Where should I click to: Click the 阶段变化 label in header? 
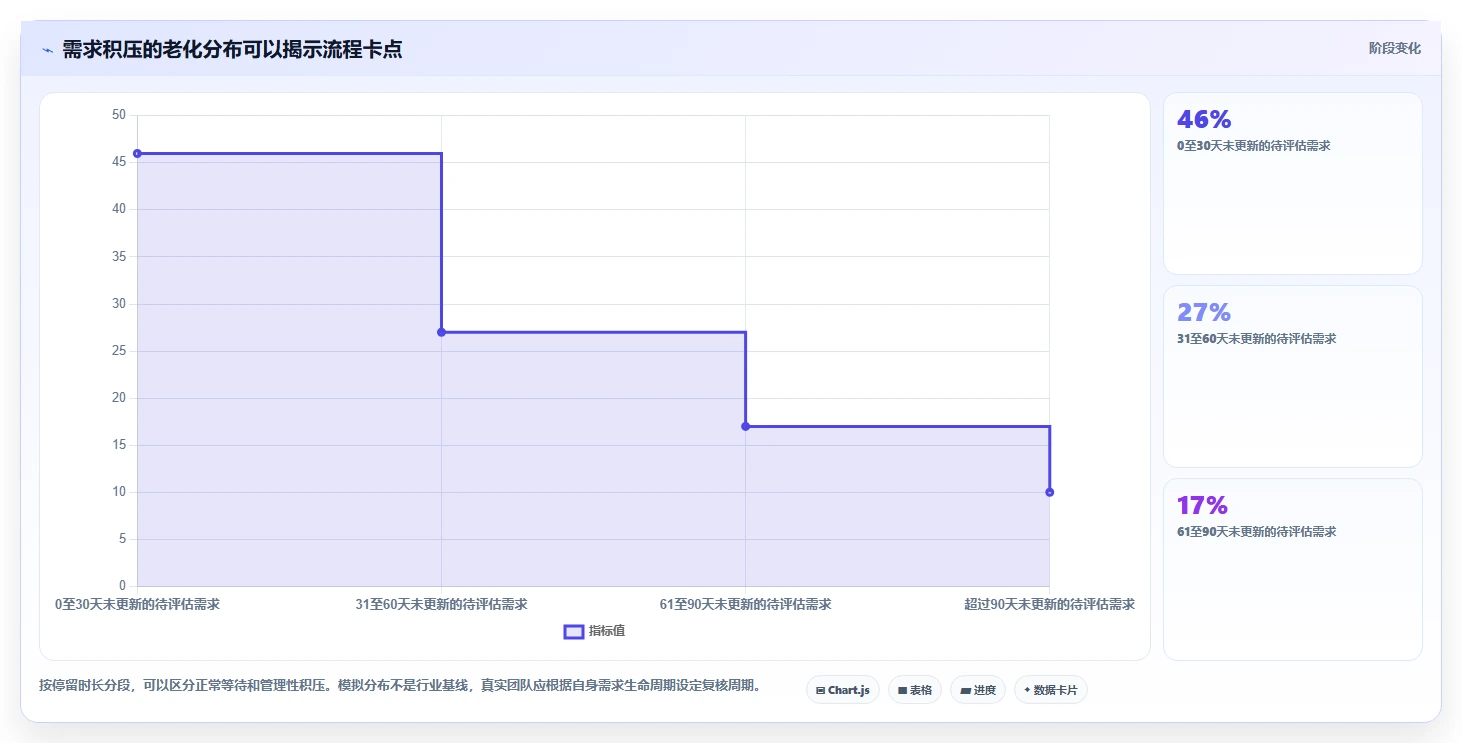(1395, 48)
